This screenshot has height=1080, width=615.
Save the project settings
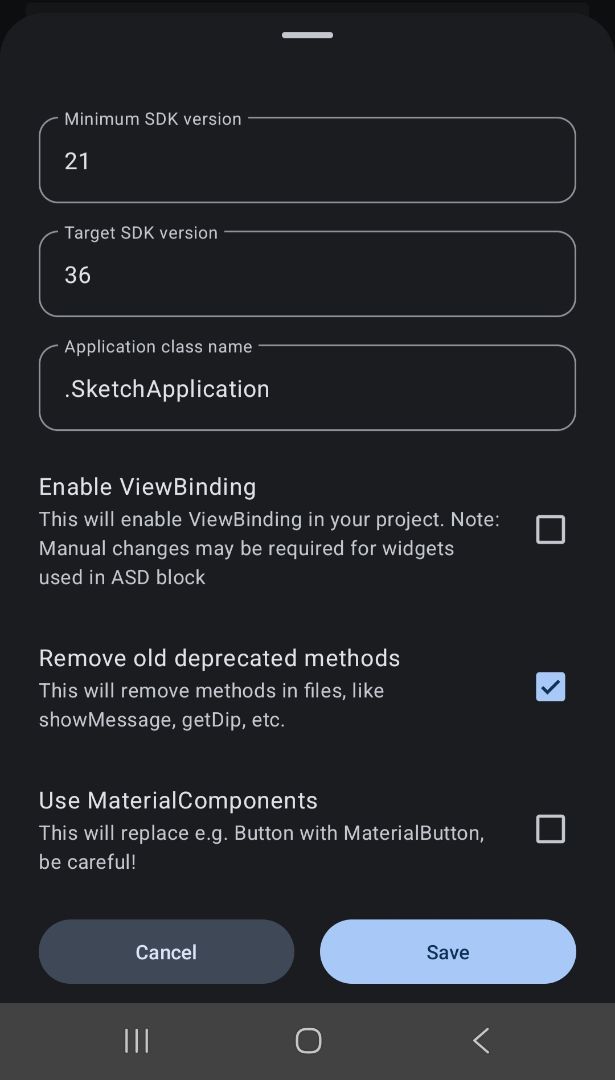448,952
